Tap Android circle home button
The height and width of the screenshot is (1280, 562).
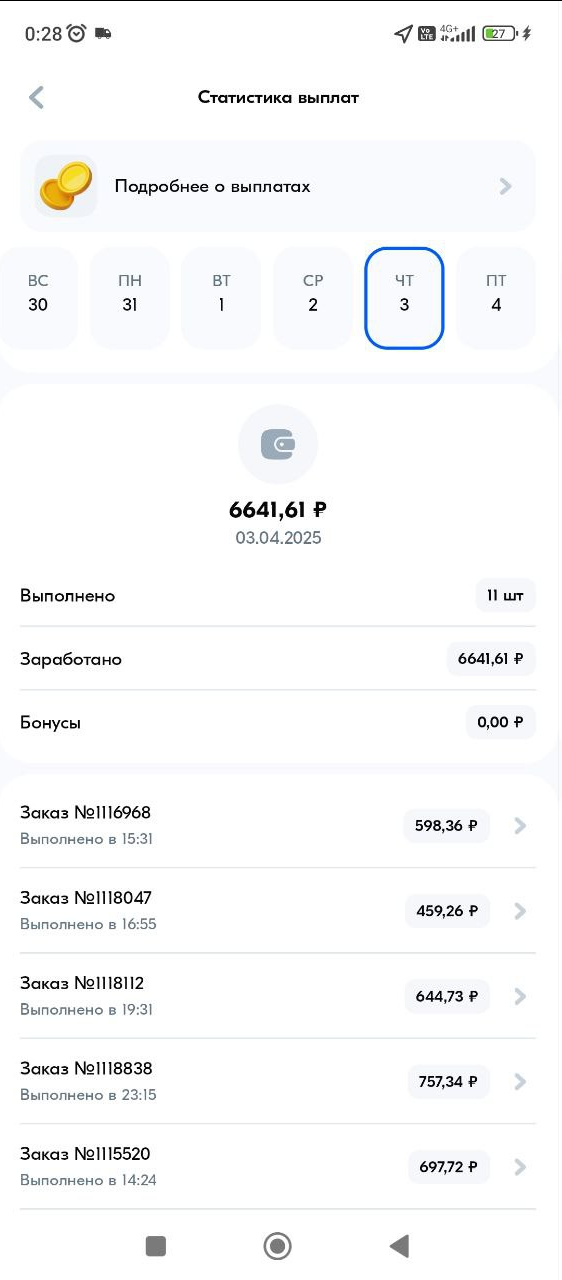[x=277, y=1245]
